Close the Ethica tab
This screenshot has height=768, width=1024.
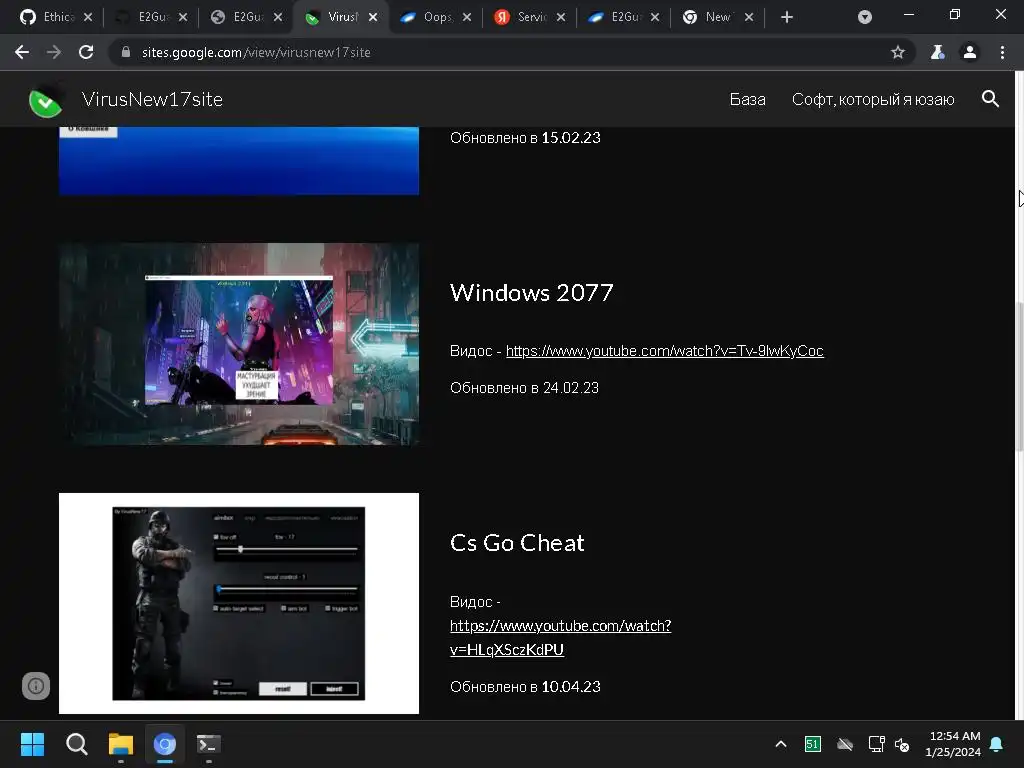coord(88,17)
